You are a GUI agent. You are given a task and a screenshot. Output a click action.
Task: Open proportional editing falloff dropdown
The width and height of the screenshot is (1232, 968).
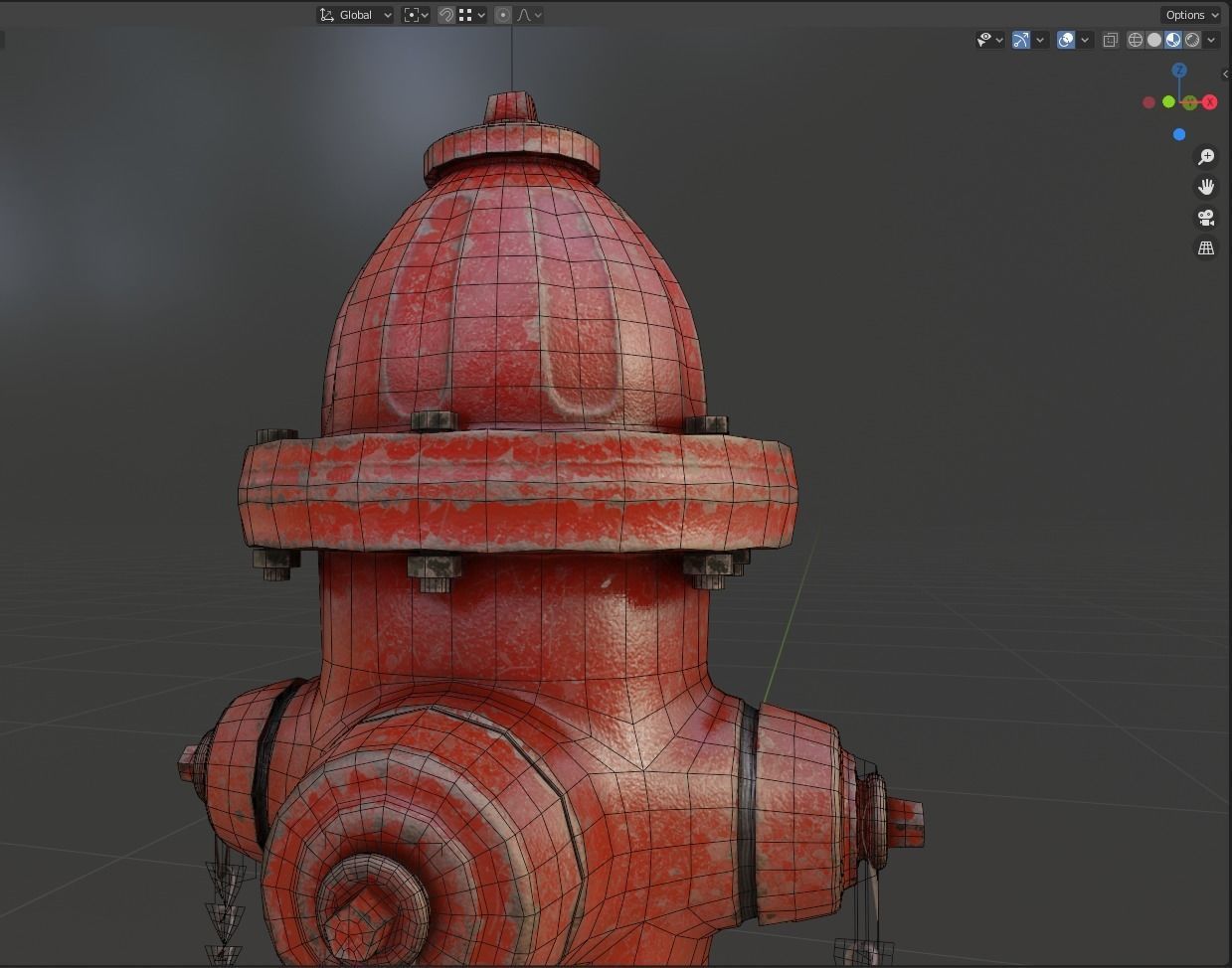click(529, 15)
